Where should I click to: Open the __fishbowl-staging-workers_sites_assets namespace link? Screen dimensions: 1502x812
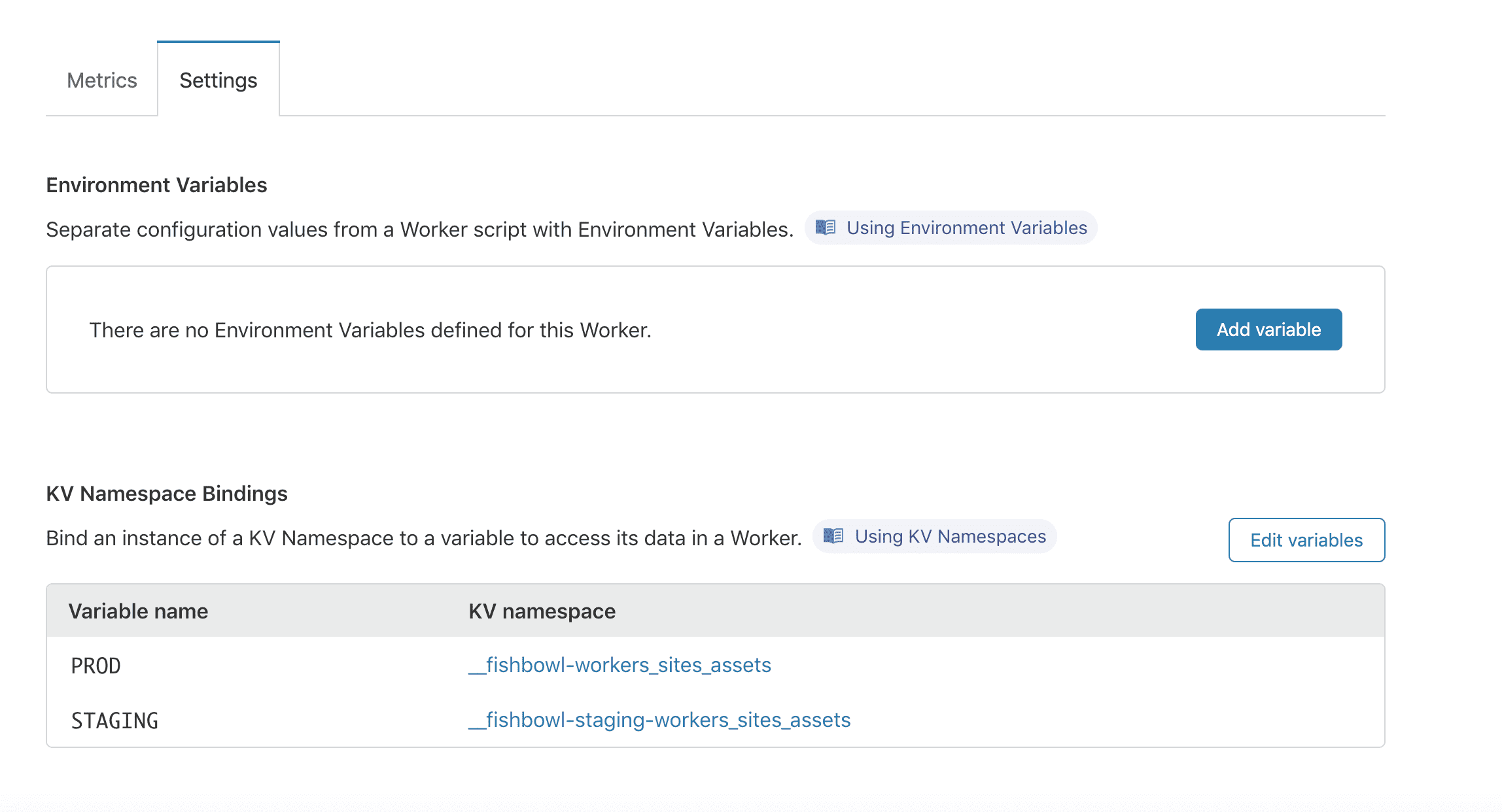[659, 720]
